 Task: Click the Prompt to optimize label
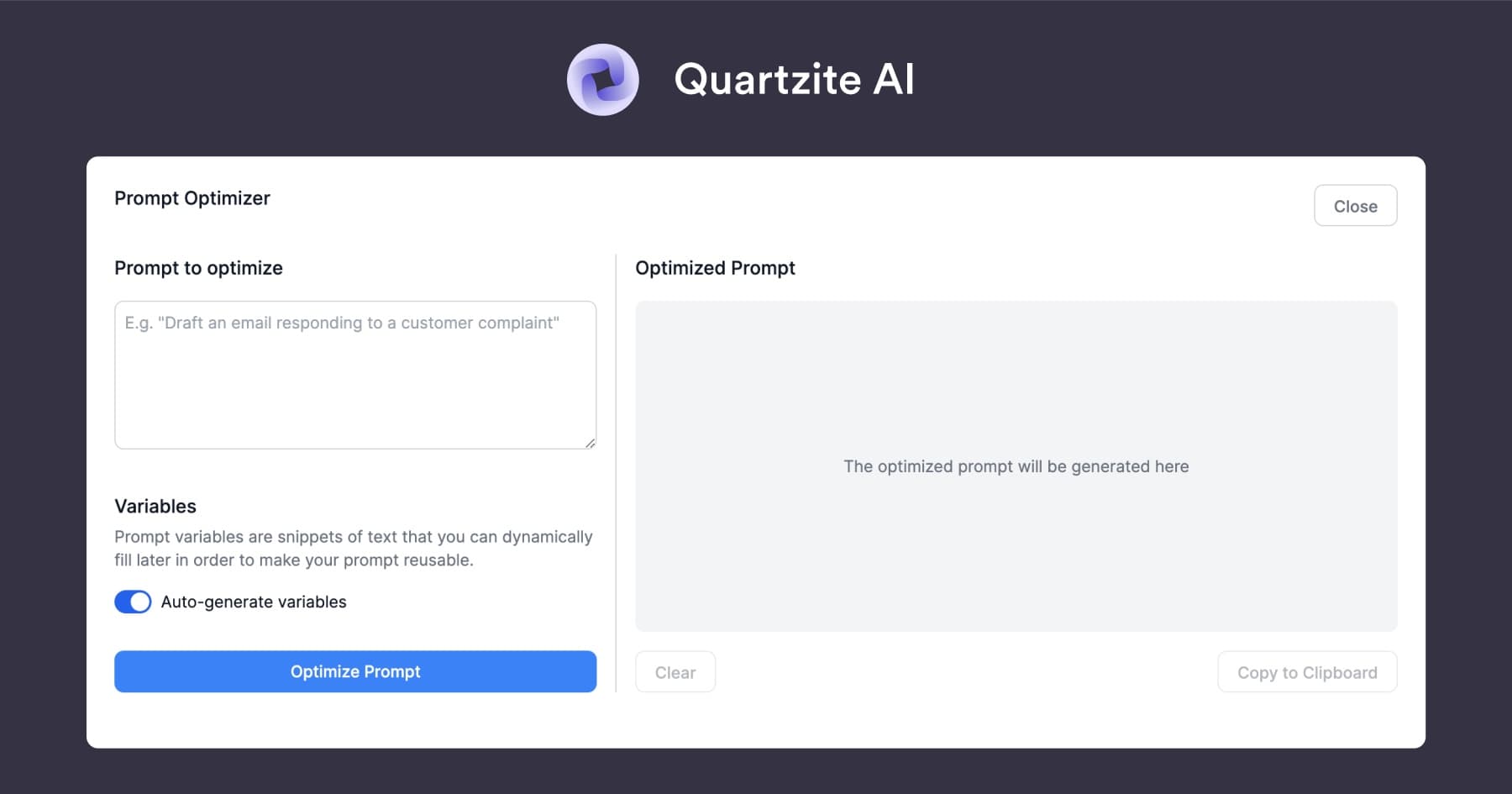198,267
